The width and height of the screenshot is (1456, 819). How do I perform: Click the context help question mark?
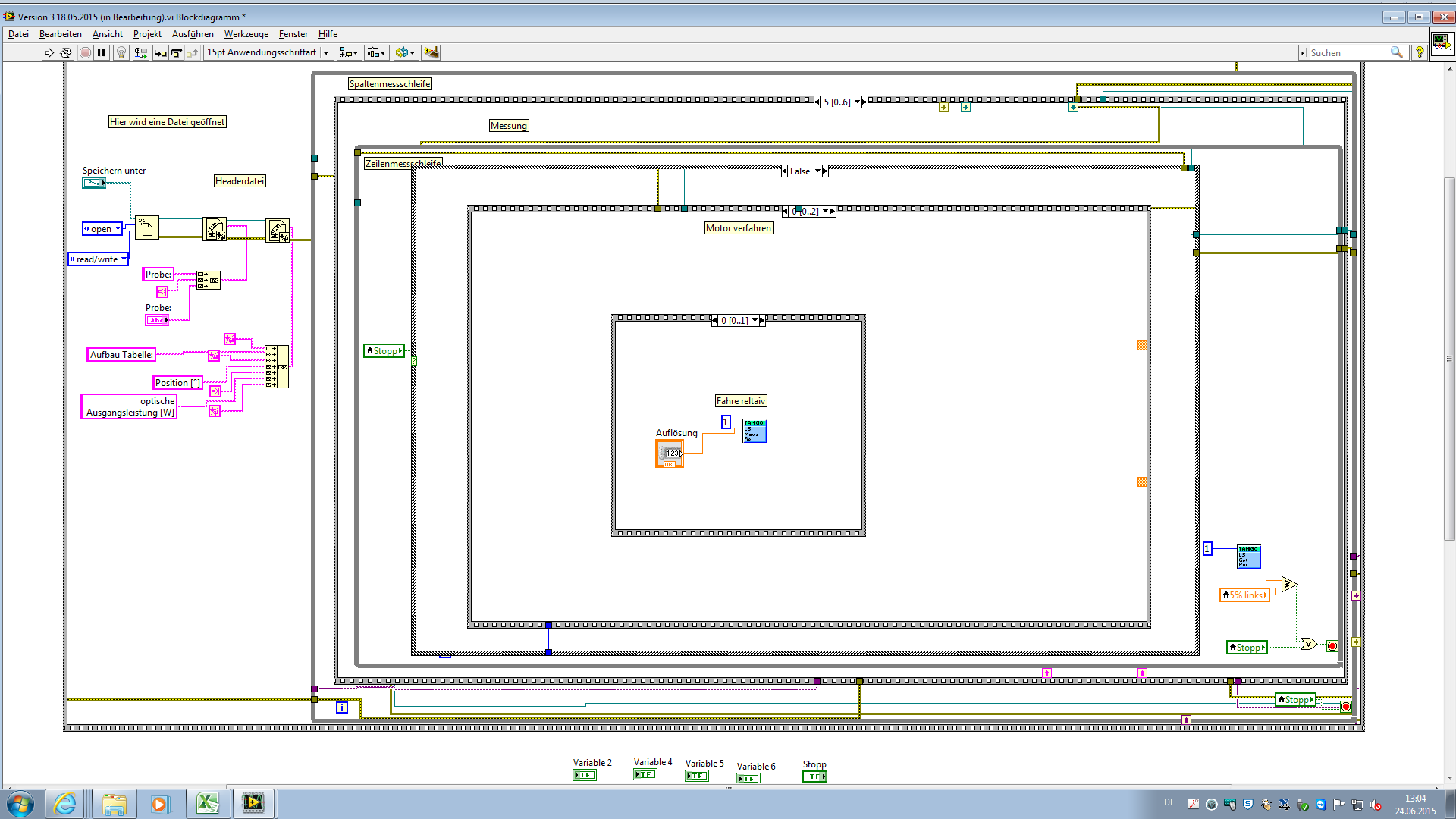pyautogui.click(x=1420, y=52)
